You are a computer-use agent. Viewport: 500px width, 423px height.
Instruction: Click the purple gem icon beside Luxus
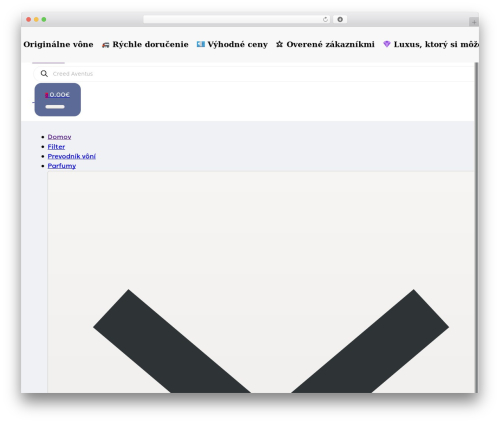click(x=387, y=44)
